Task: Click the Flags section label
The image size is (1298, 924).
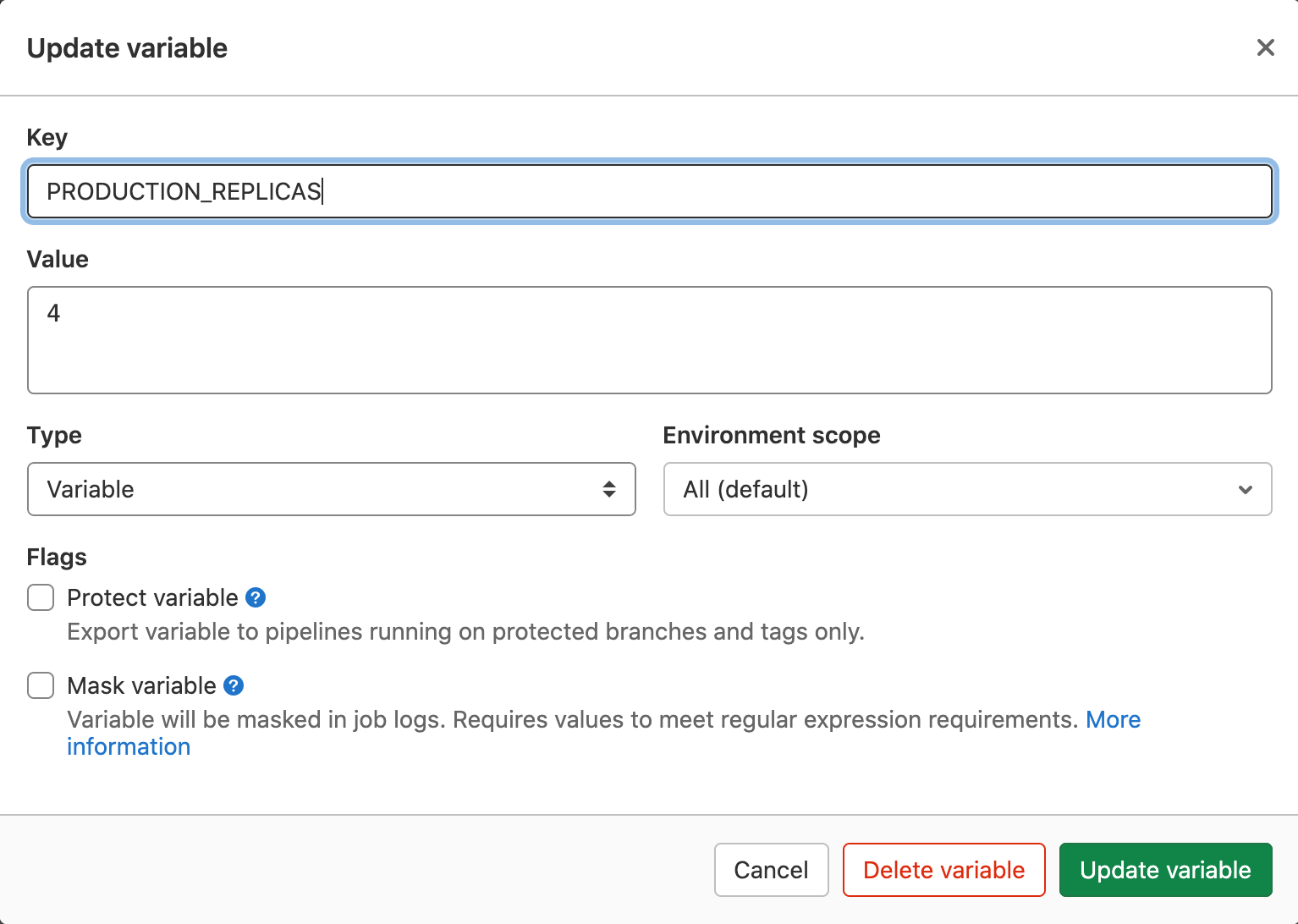Action: pos(56,557)
